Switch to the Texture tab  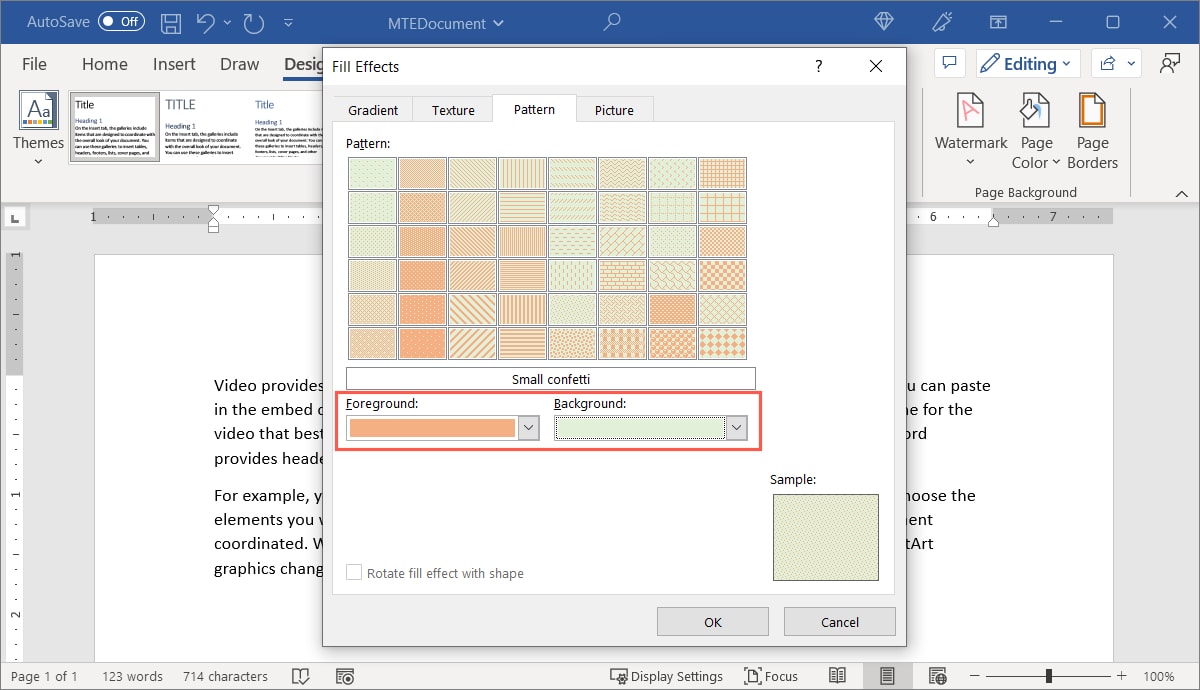[x=452, y=110]
